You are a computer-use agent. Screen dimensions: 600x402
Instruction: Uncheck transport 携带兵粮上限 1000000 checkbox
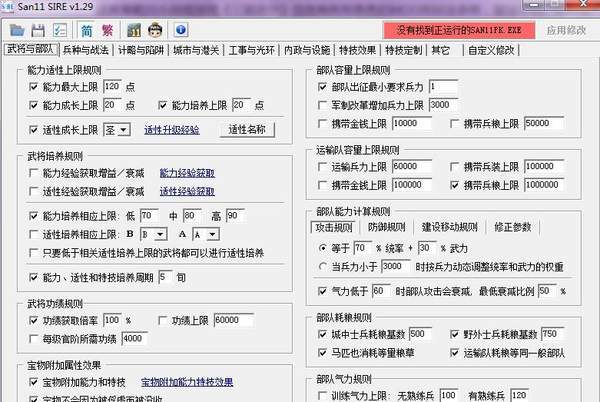pyautogui.click(x=454, y=185)
